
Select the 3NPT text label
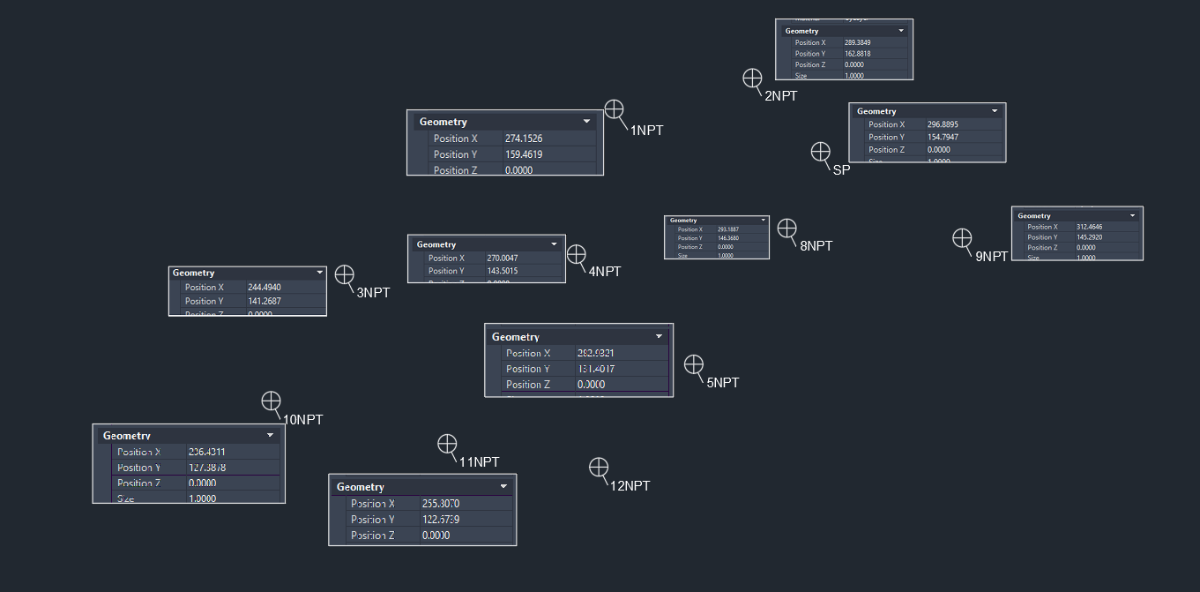pyautogui.click(x=373, y=293)
